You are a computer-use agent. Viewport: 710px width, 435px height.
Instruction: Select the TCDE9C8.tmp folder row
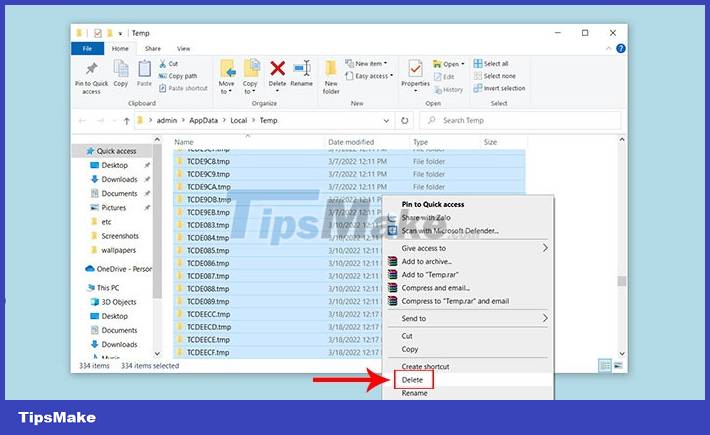point(349,162)
